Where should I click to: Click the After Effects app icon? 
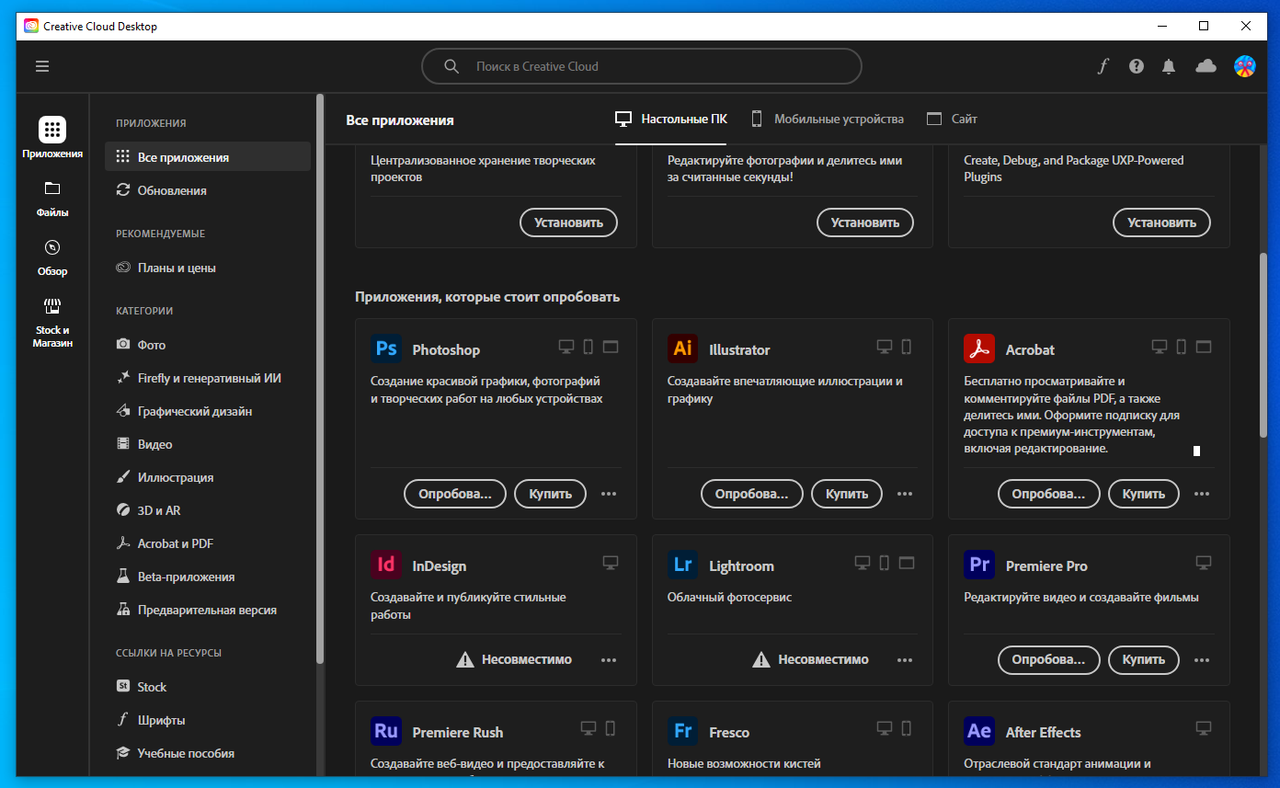click(979, 731)
